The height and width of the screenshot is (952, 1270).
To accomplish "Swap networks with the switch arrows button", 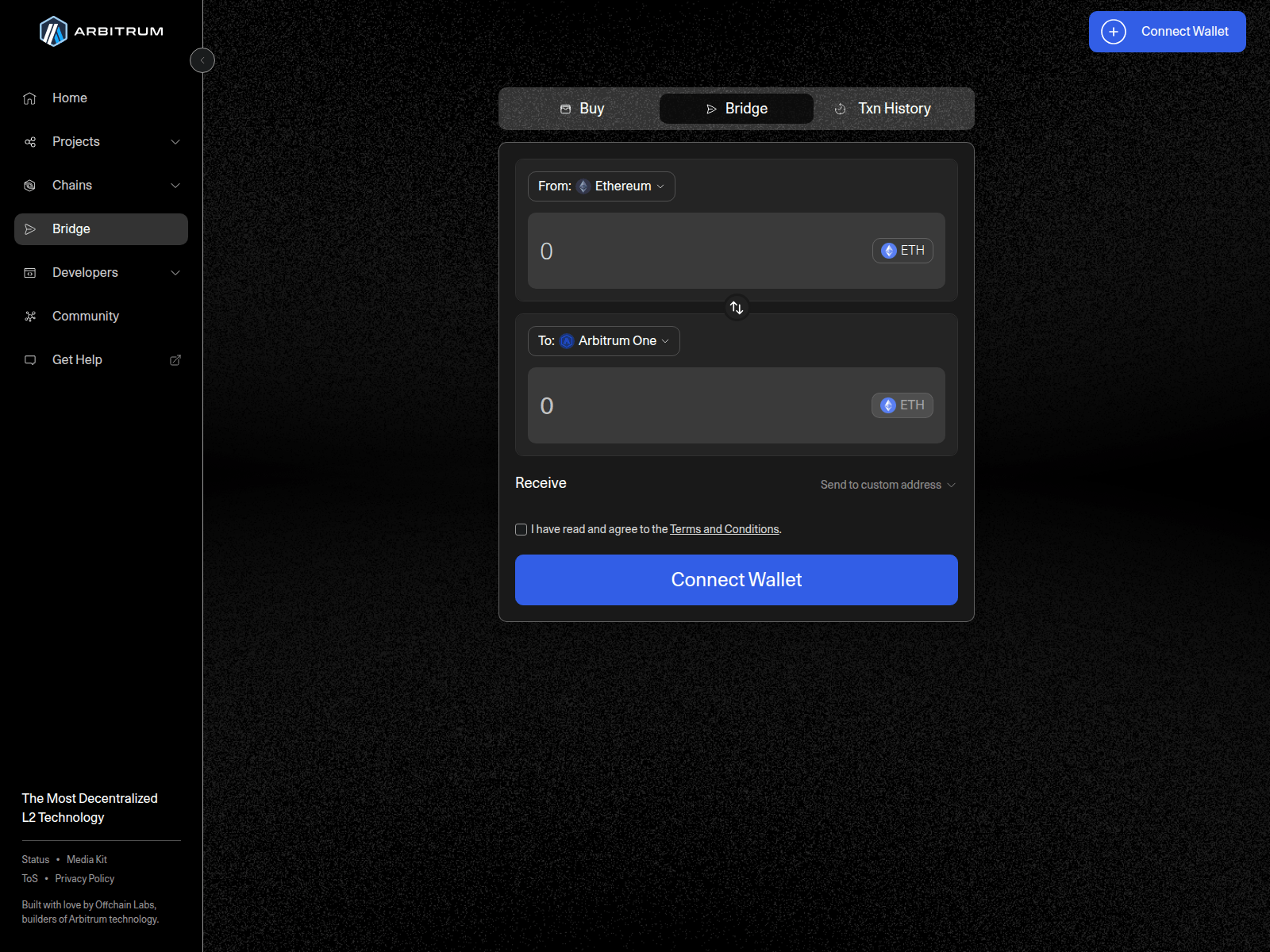I will click(737, 308).
